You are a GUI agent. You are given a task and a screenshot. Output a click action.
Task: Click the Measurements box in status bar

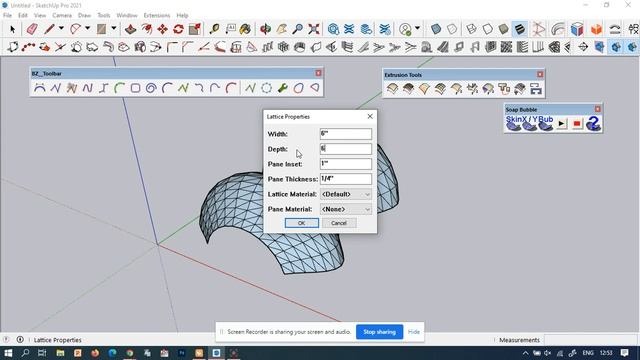click(590, 340)
